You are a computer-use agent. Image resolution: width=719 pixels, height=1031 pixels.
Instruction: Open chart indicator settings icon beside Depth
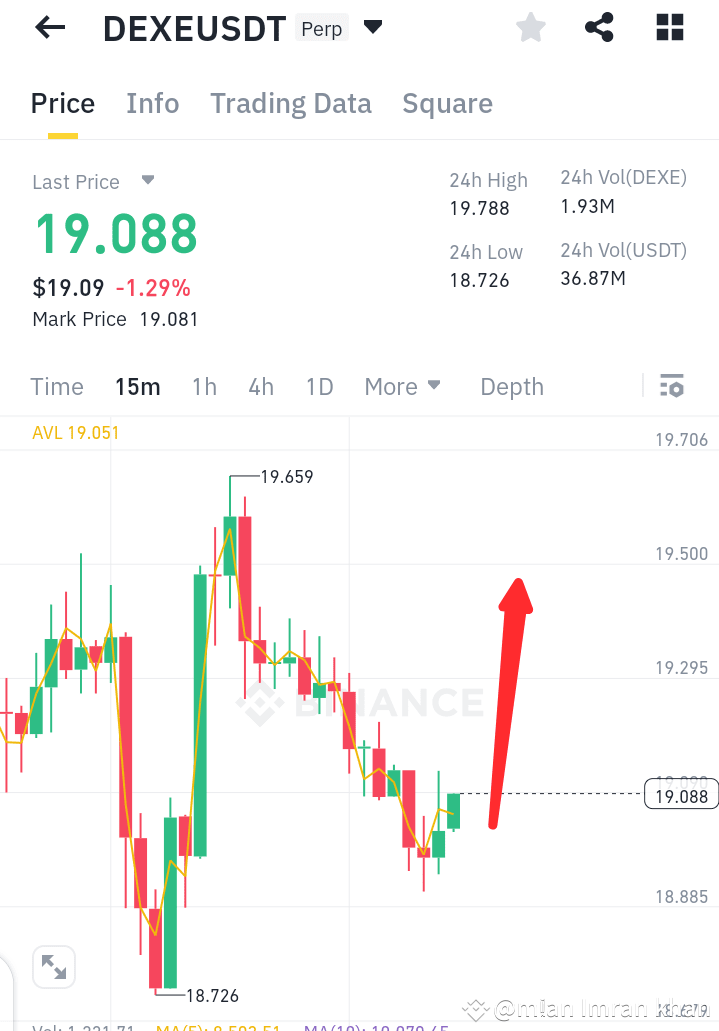coord(672,385)
